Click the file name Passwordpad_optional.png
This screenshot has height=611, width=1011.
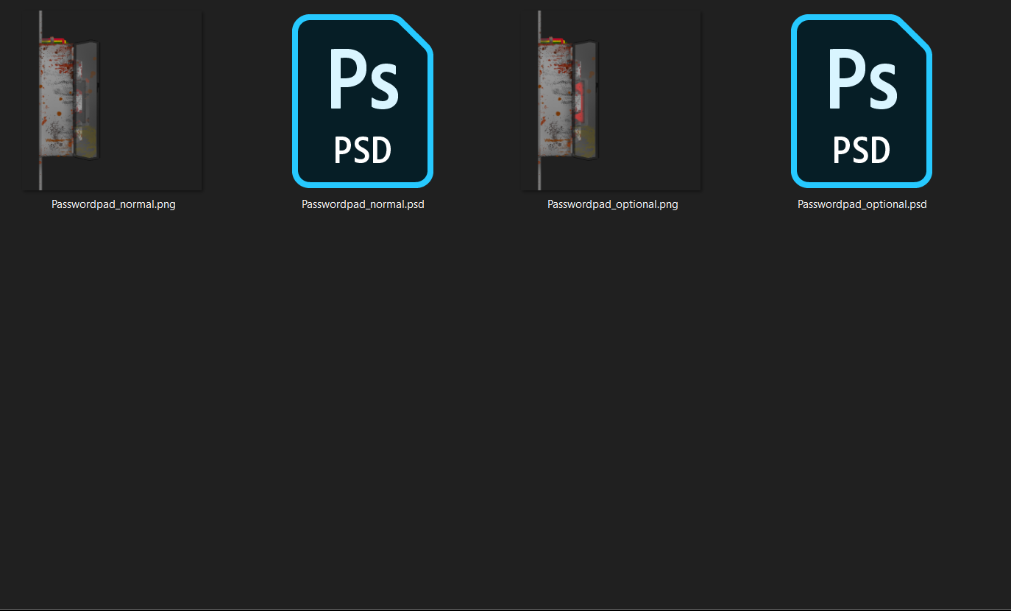(x=613, y=204)
